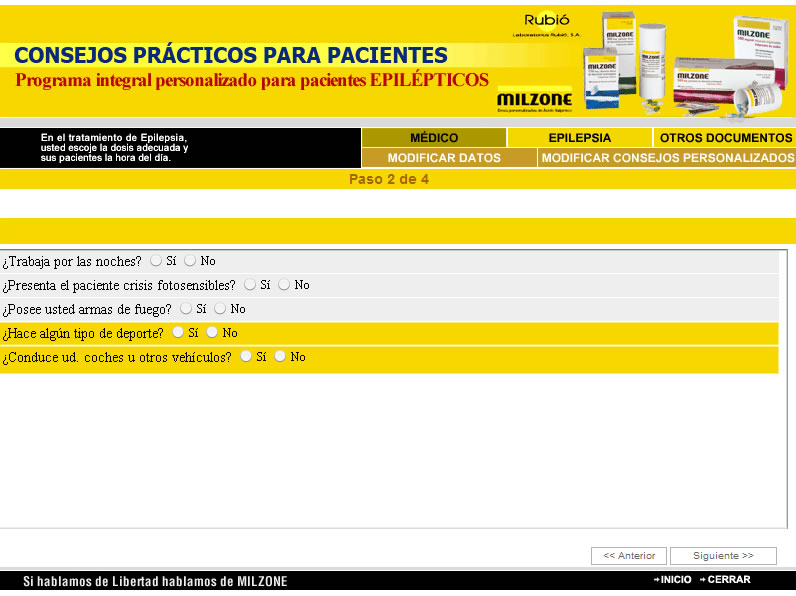This screenshot has width=796, height=596.
Task: Switch to the EPILEPSIA tab
Action: (580, 138)
